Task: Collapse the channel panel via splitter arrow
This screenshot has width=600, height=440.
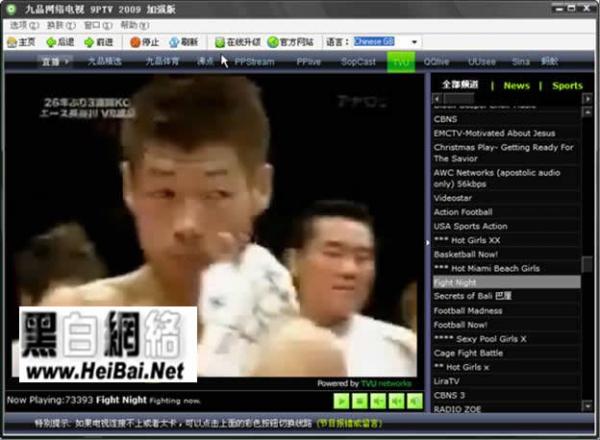Action: click(x=427, y=243)
